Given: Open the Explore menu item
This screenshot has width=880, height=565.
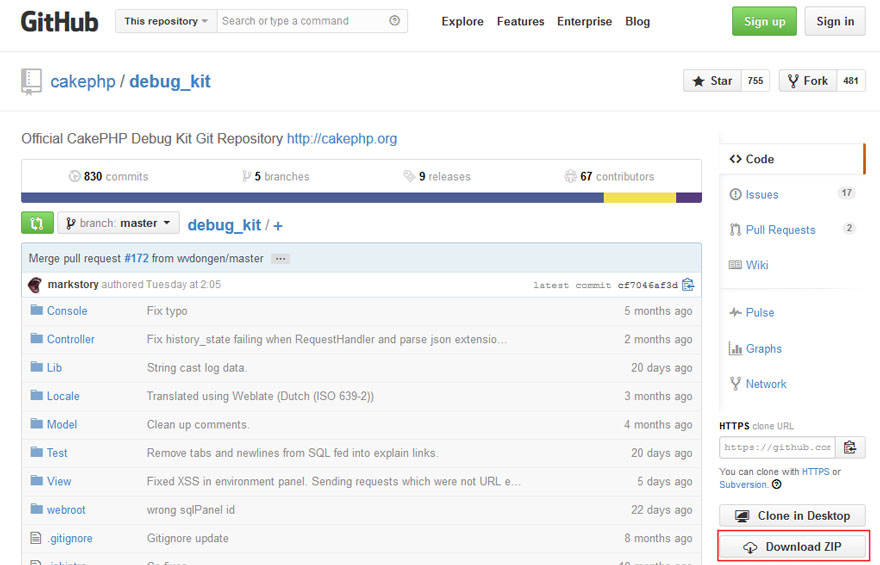Looking at the screenshot, I should click(462, 21).
